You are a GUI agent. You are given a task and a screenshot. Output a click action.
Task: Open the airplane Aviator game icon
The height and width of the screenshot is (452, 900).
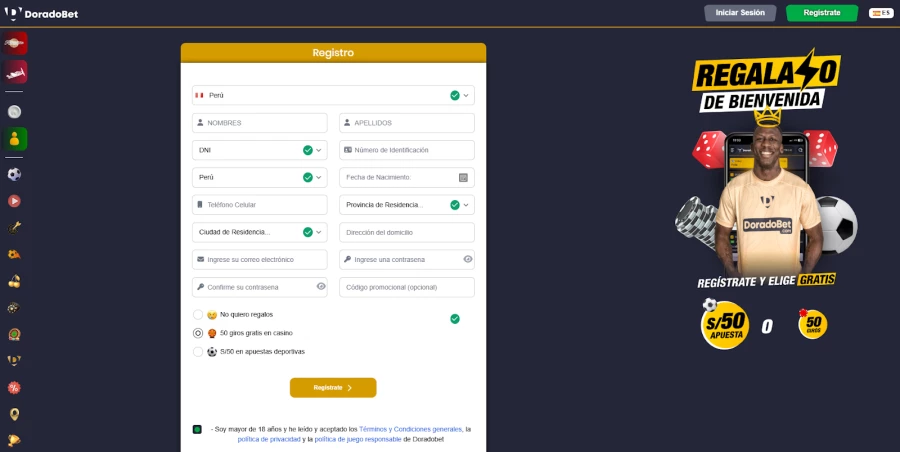click(14, 72)
